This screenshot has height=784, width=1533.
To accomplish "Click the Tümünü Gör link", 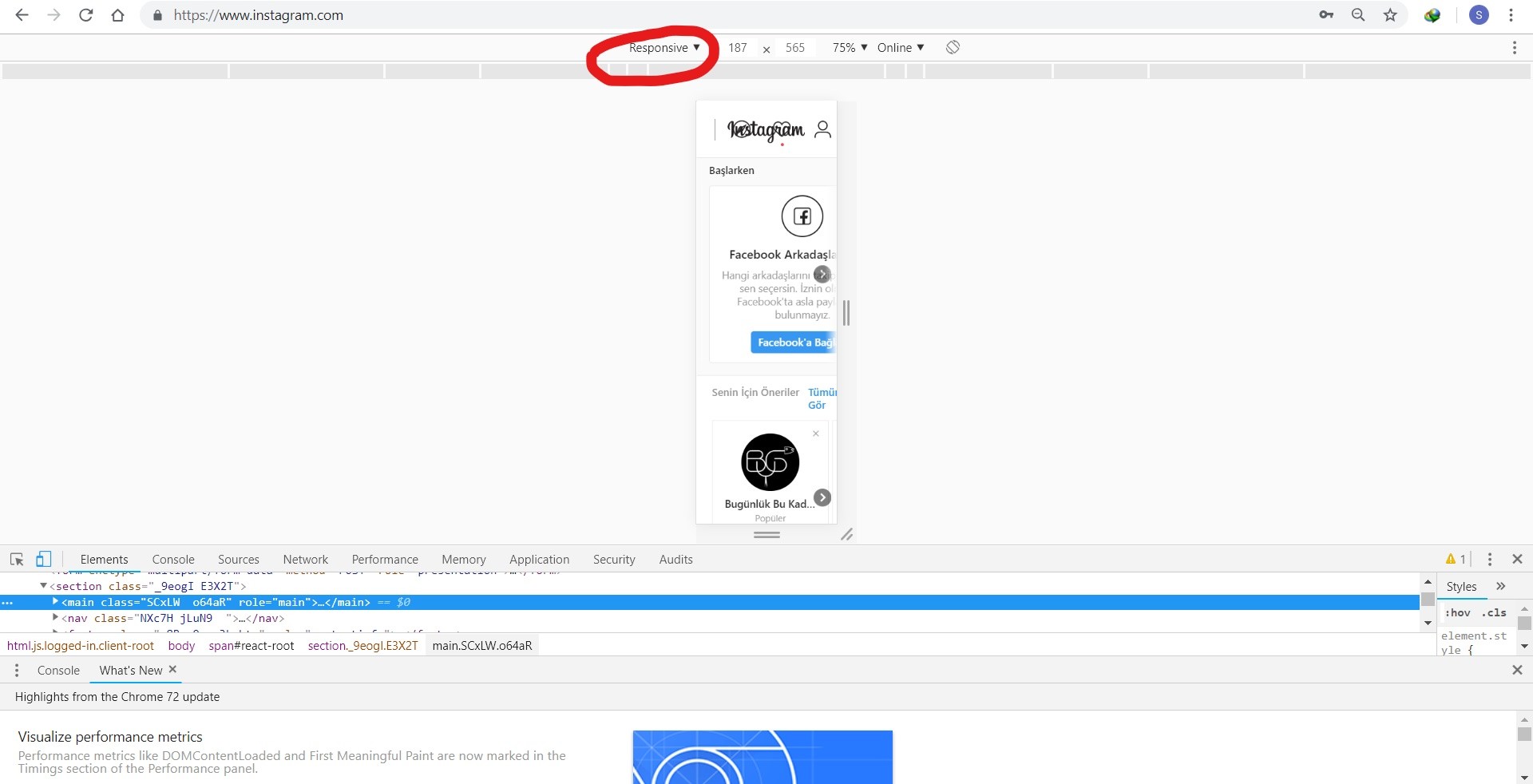I will pyautogui.click(x=822, y=398).
